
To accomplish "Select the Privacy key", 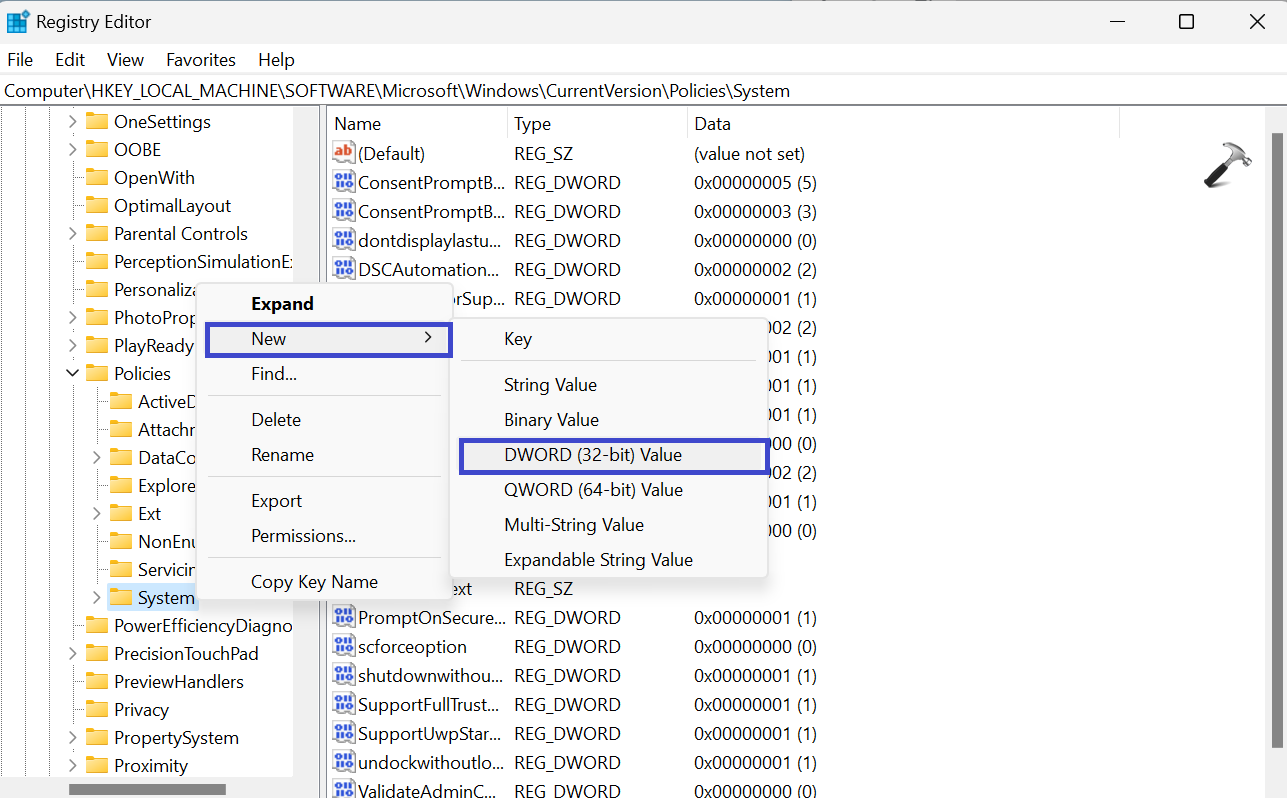I will pos(141,710).
